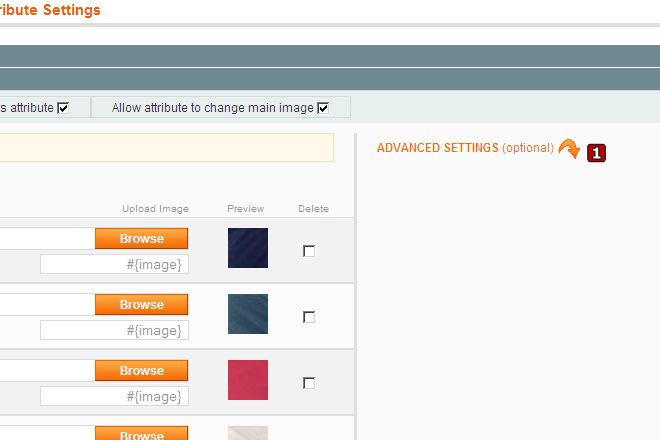The width and height of the screenshot is (660, 440).
Task: Click file path field left of first Browse
Action: (x=46, y=239)
